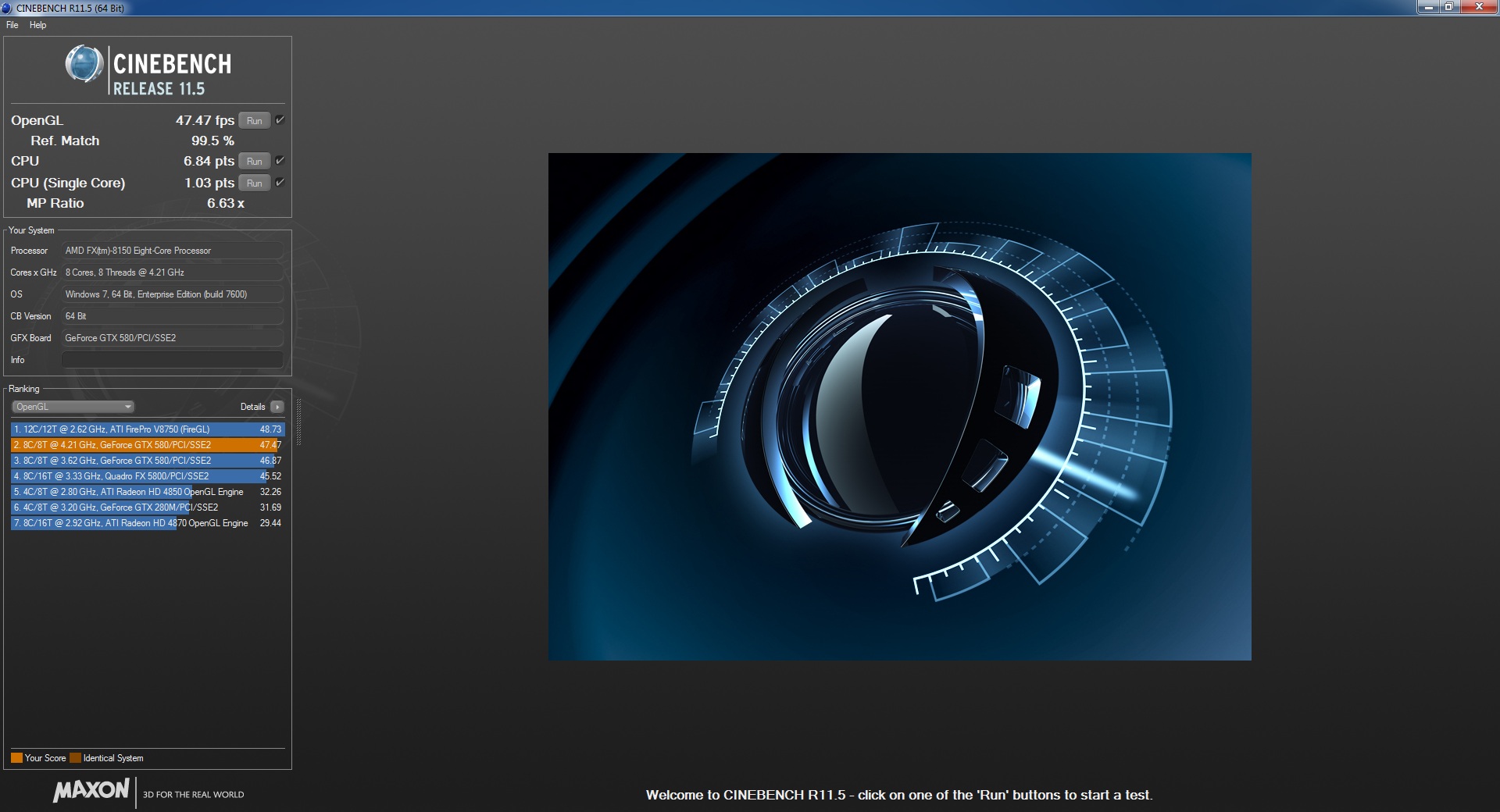This screenshot has height=812, width=1500.
Task: Click the CB Version 64 Bit field
Action: pos(172,316)
